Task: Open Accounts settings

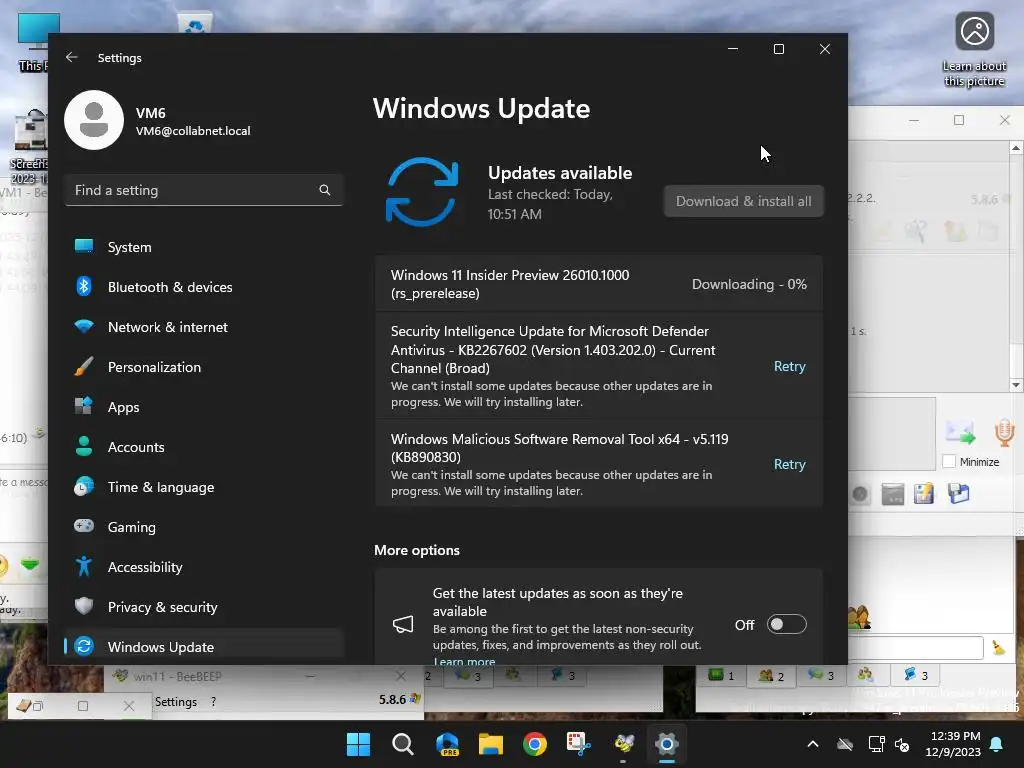Action: pyautogui.click(x=204, y=447)
